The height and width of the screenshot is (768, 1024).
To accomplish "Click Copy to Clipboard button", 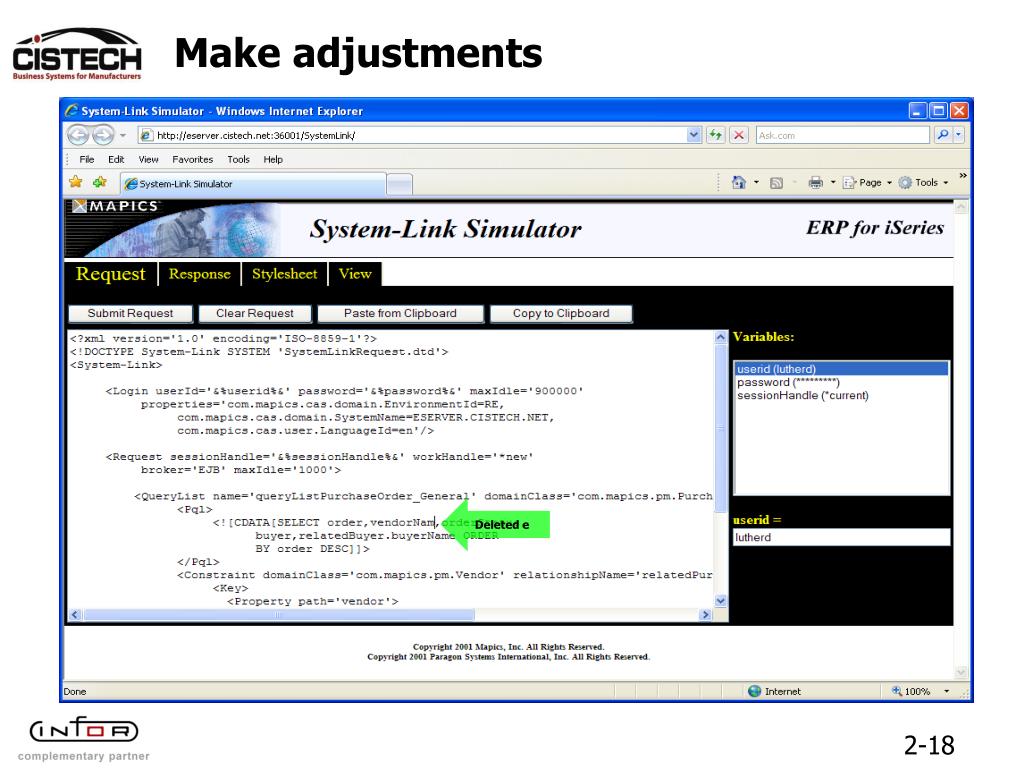I will tap(561, 313).
